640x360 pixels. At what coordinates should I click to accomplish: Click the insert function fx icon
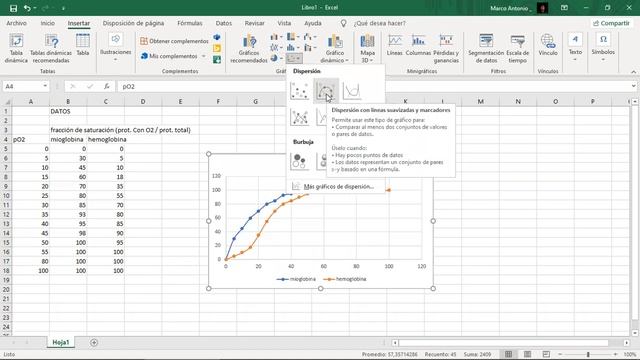[x=107, y=87]
